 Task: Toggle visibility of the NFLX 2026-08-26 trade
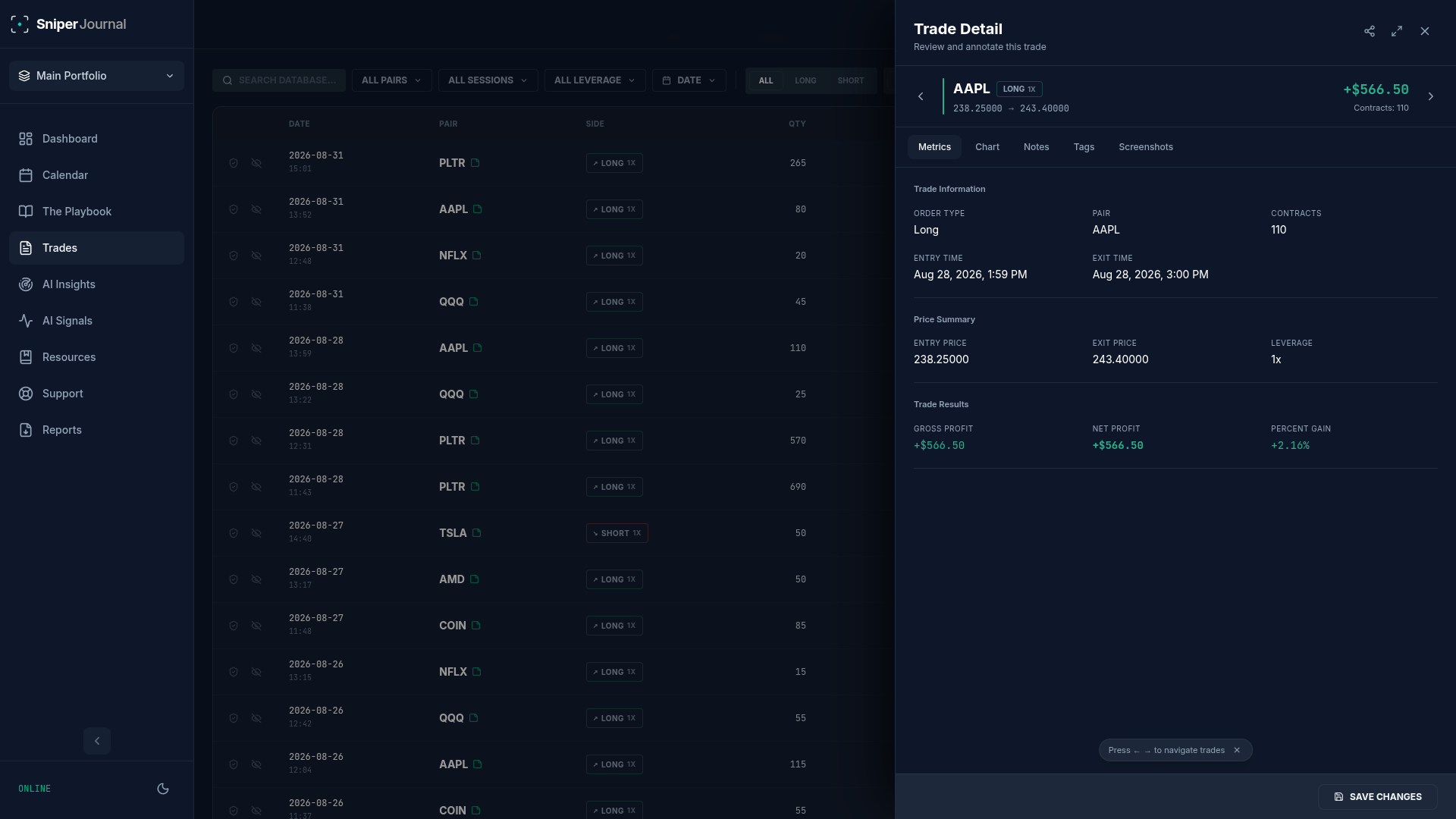256,672
